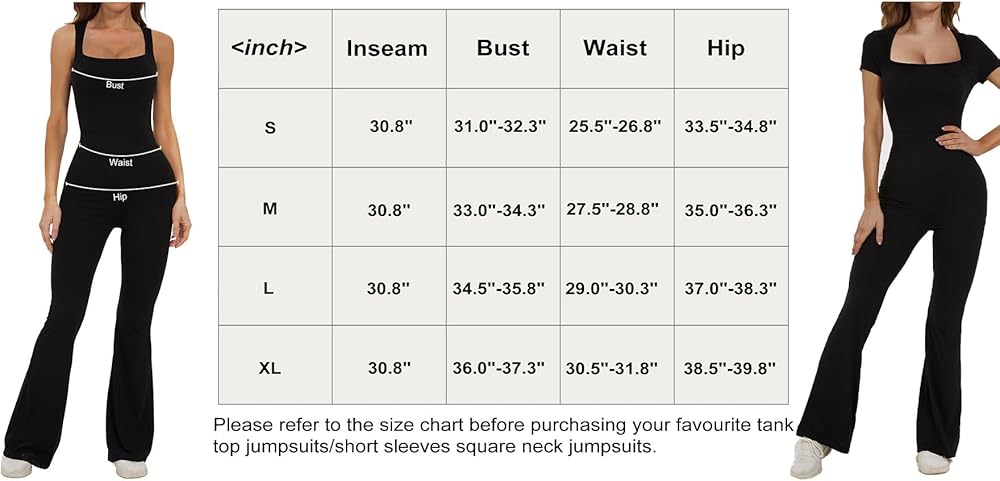Choose the L size row label
Screen dimensions: 1000x481
(269, 288)
